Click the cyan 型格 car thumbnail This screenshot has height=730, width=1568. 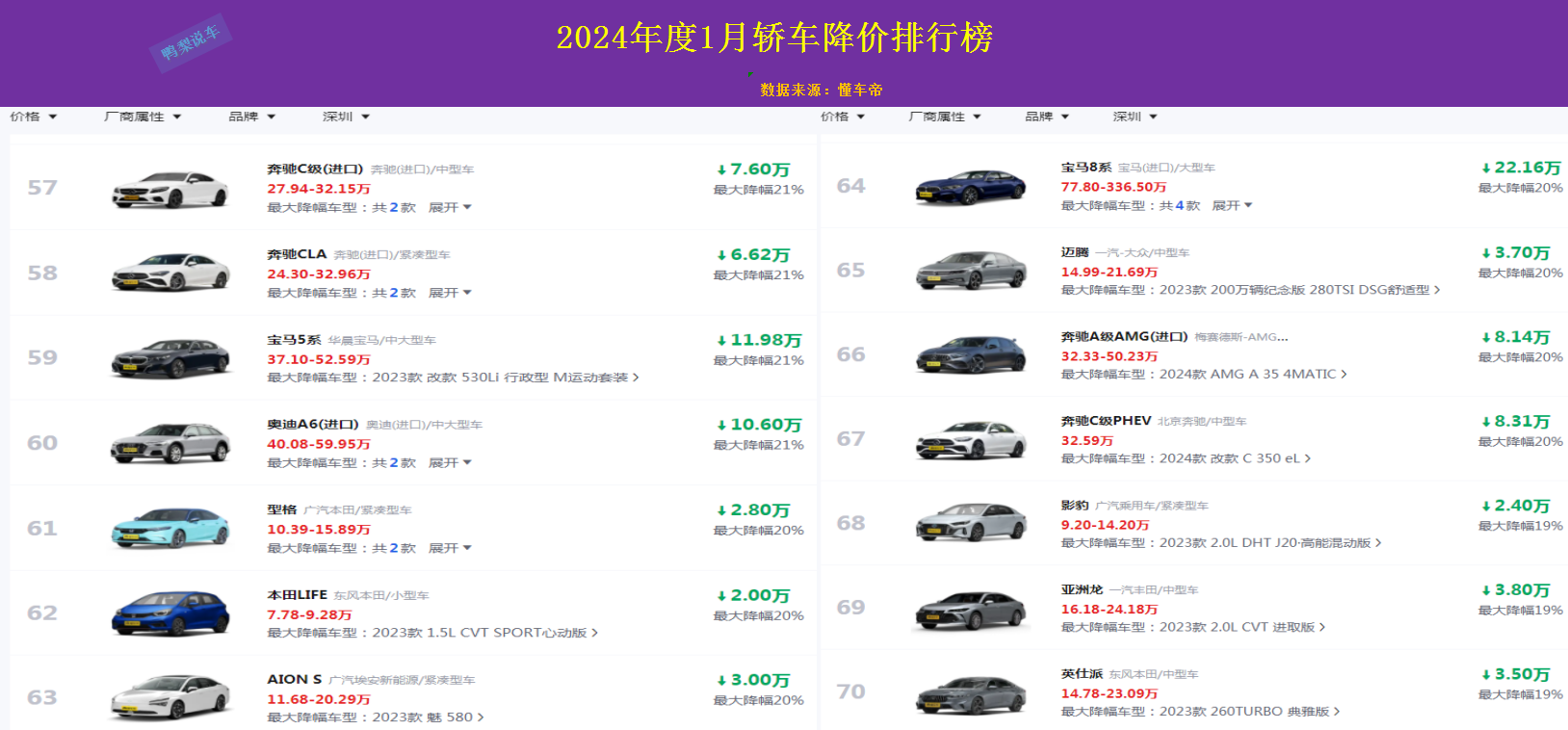click(170, 529)
